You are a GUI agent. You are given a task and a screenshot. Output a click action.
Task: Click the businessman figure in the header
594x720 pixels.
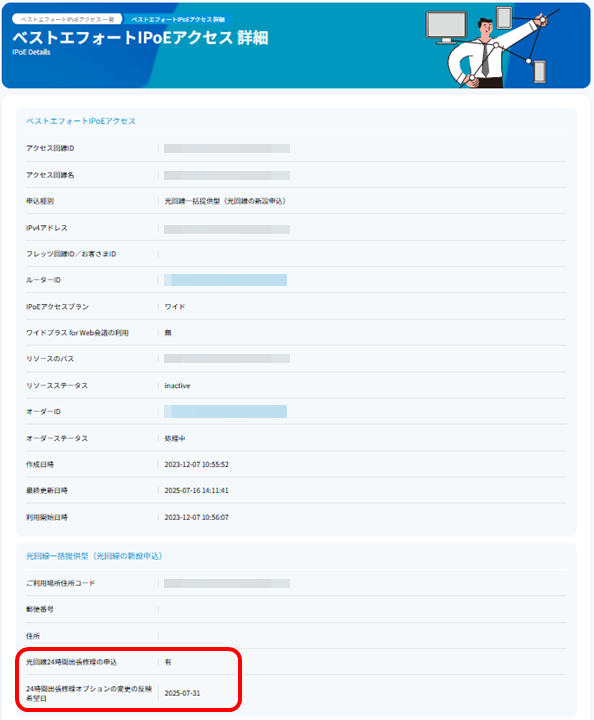[487, 53]
